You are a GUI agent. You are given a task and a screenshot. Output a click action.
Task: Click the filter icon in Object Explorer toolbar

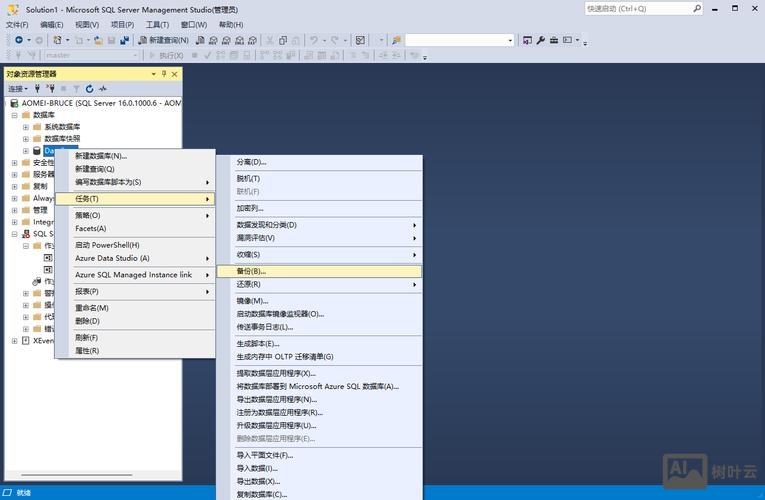pyautogui.click(x=75, y=89)
